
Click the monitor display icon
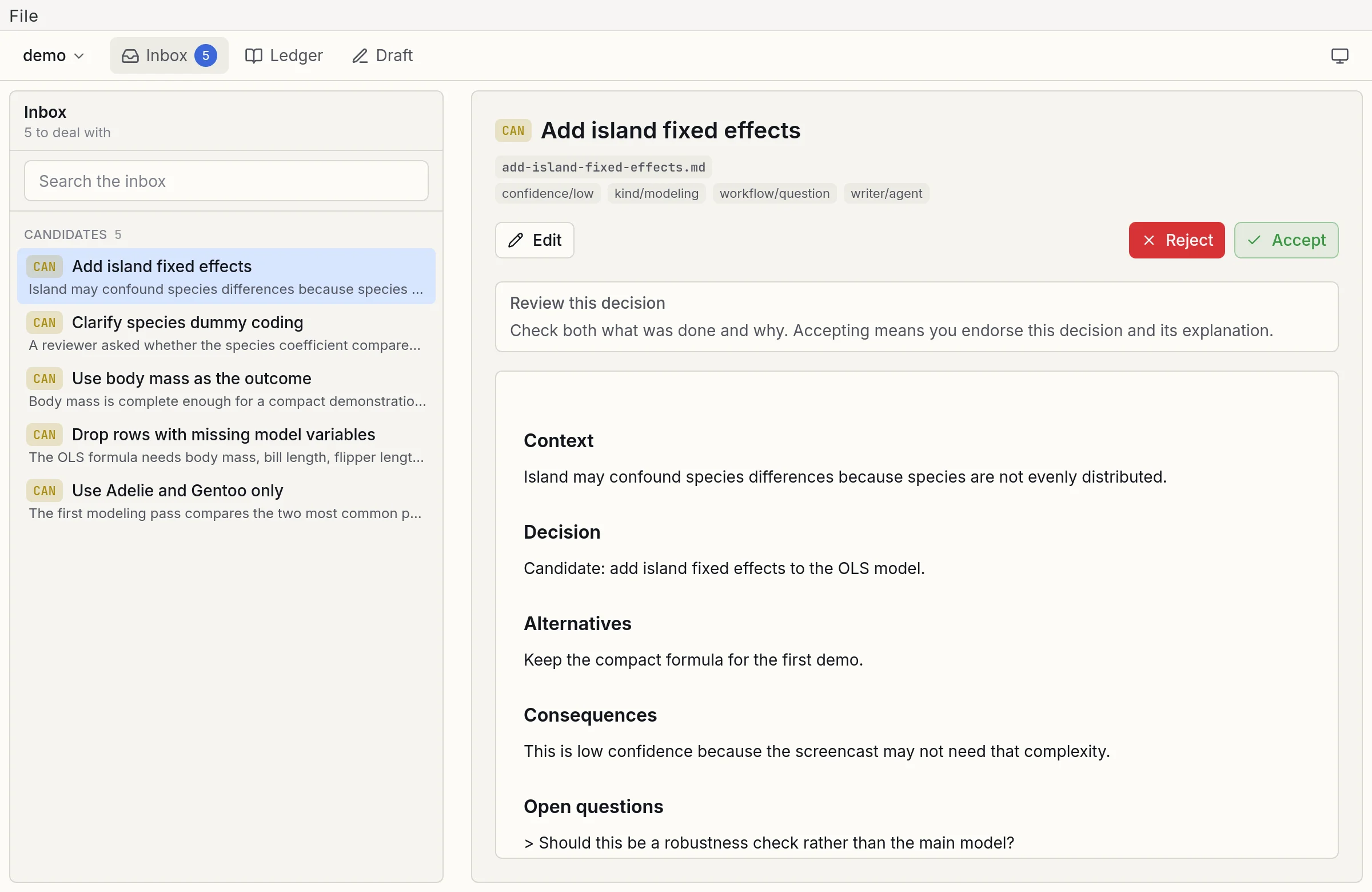pos(1339,55)
